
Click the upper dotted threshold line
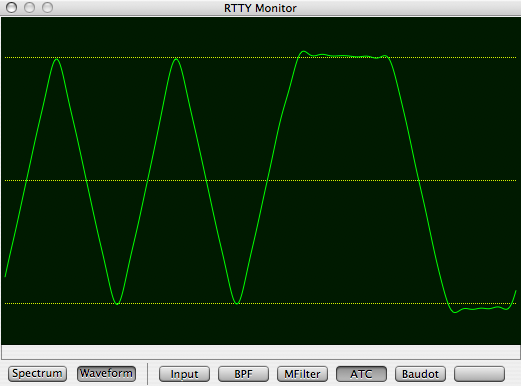261,57
